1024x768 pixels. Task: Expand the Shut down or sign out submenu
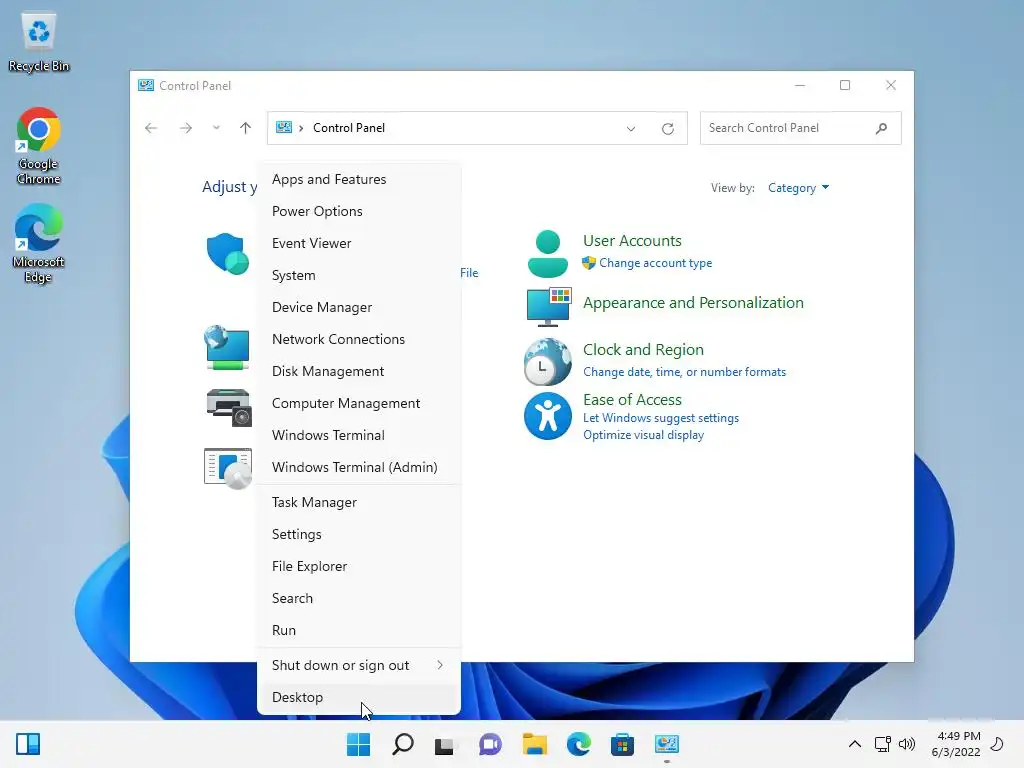359,665
